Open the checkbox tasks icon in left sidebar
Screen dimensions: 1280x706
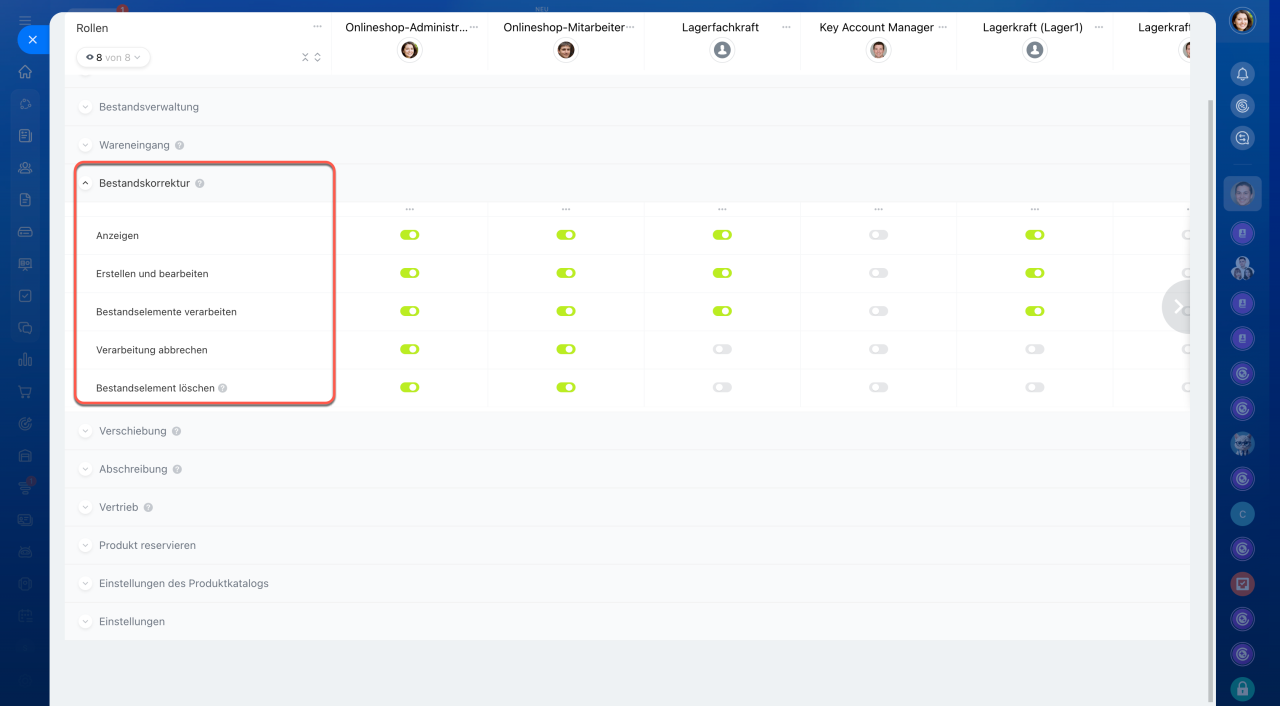coord(25,296)
